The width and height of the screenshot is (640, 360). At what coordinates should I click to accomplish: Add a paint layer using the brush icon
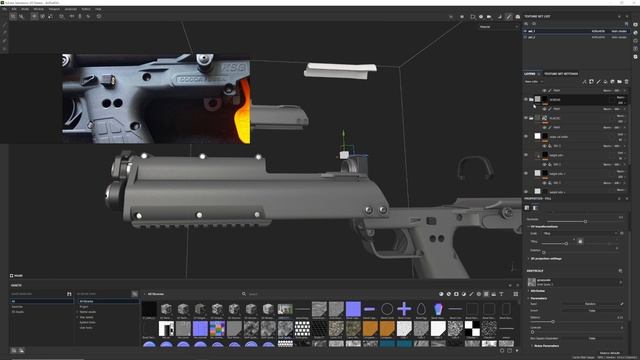pyautogui.click(x=598, y=82)
